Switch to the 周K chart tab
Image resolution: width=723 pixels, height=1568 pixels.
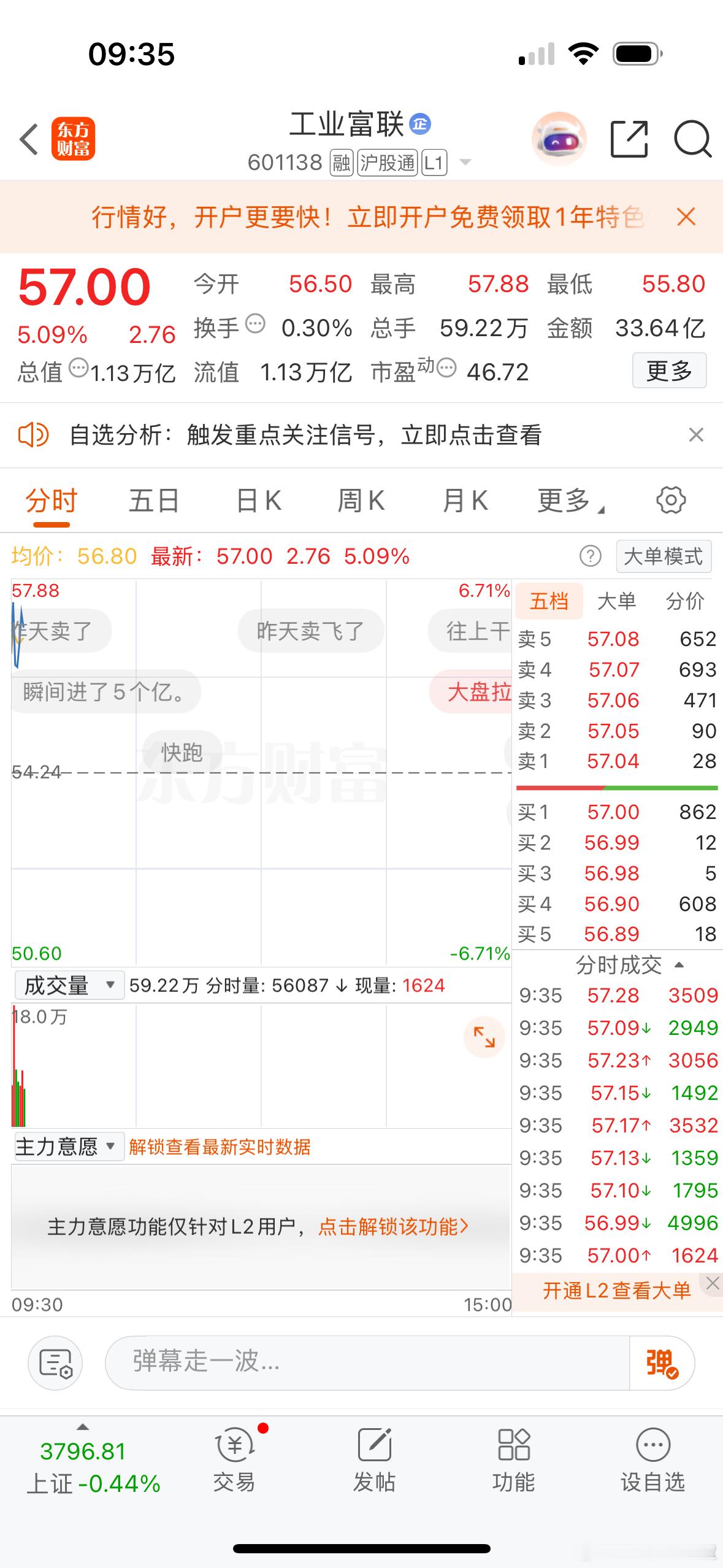coord(361,501)
